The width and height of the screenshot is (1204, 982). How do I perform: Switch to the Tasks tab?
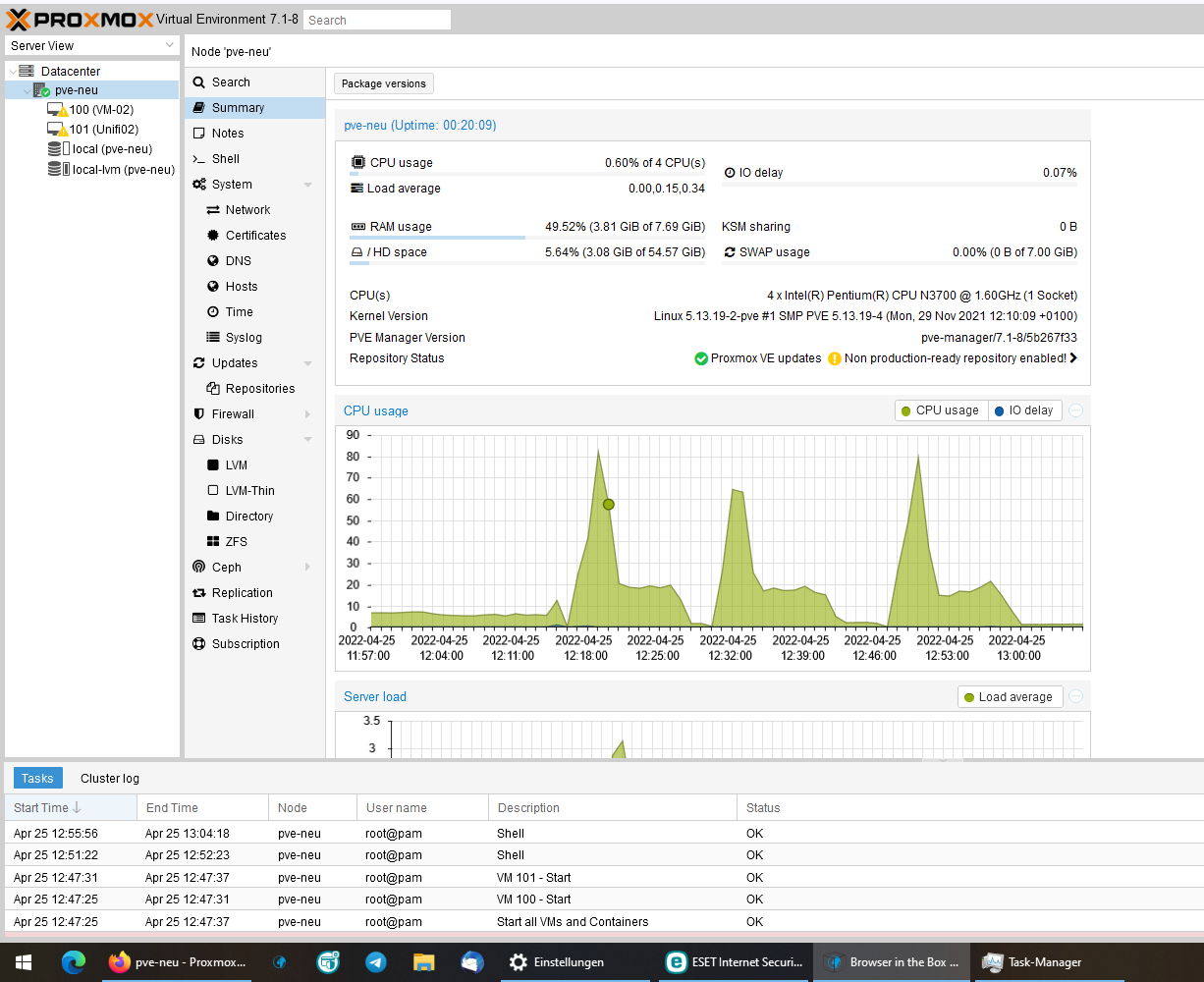37,778
